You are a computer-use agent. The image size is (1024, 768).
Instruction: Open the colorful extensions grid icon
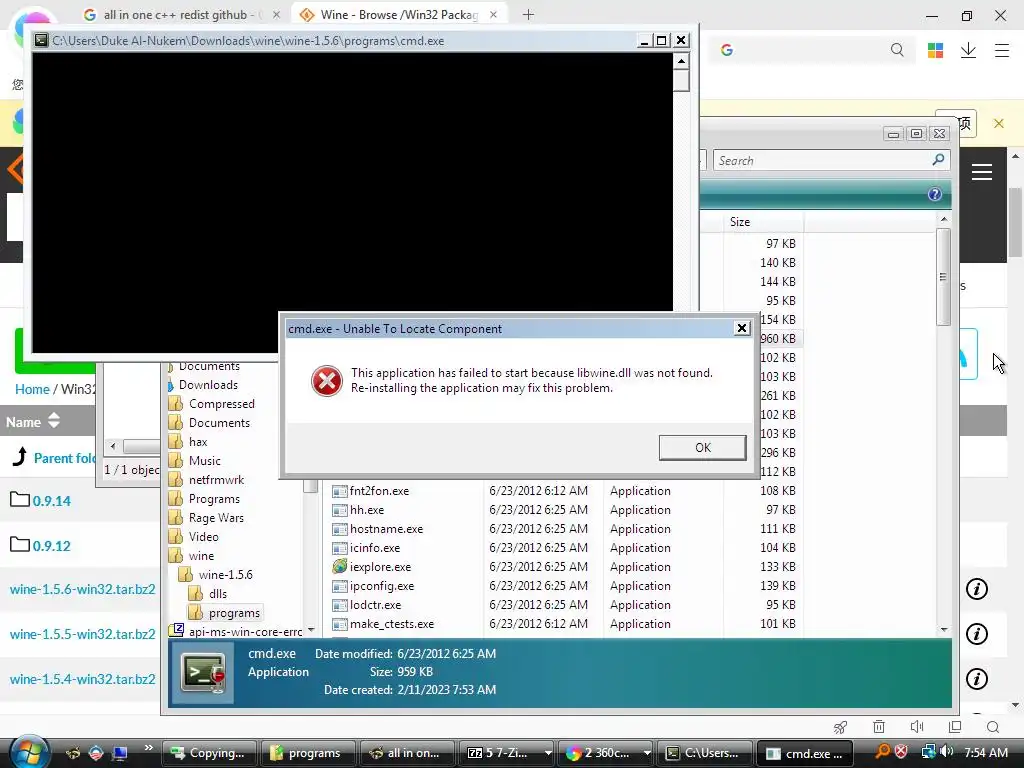point(935,50)
